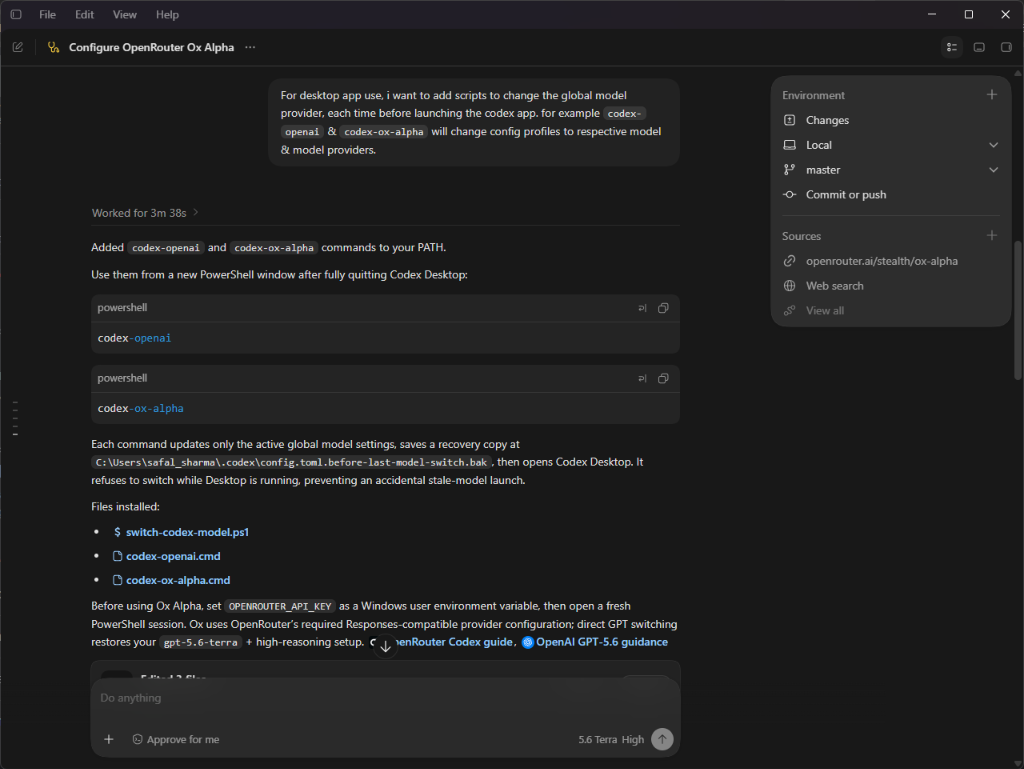The height and width of the screenshot is (769, 1024).
Task: Click the stethoscope icon beside the thread title
Action: [x=54, y=47]
